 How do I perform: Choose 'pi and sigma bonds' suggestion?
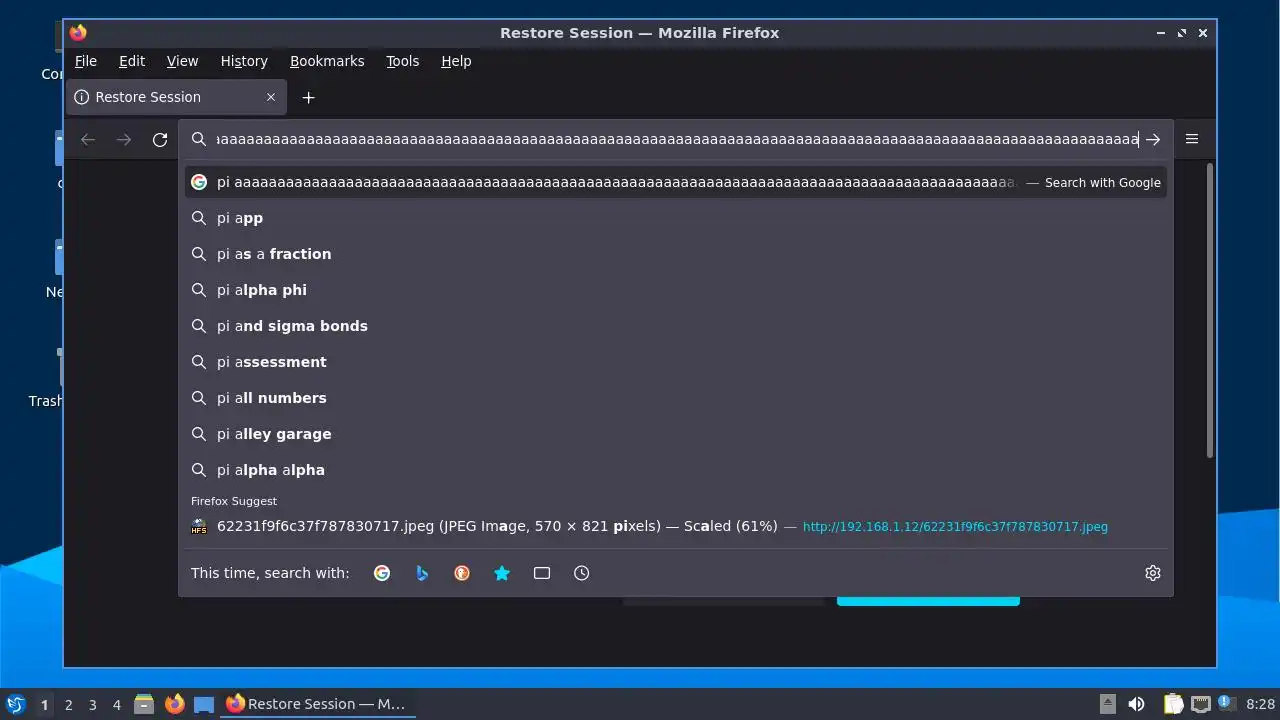(675, 326)
